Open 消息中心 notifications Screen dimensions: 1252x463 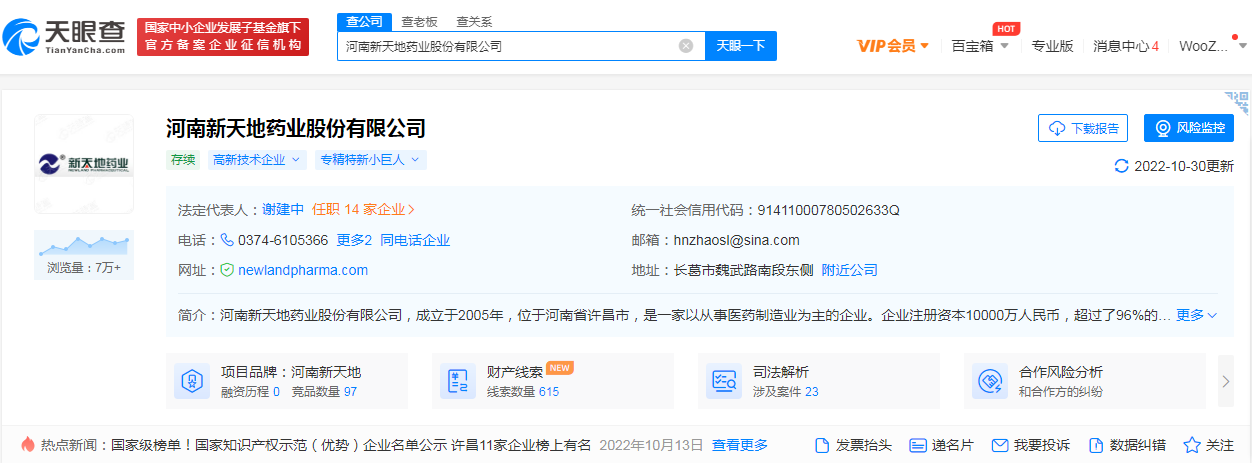click(1126, 46)
